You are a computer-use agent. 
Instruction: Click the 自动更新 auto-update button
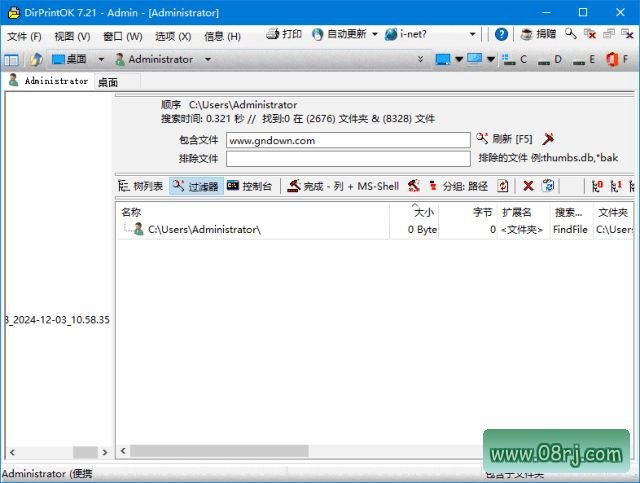pos(339,34)
